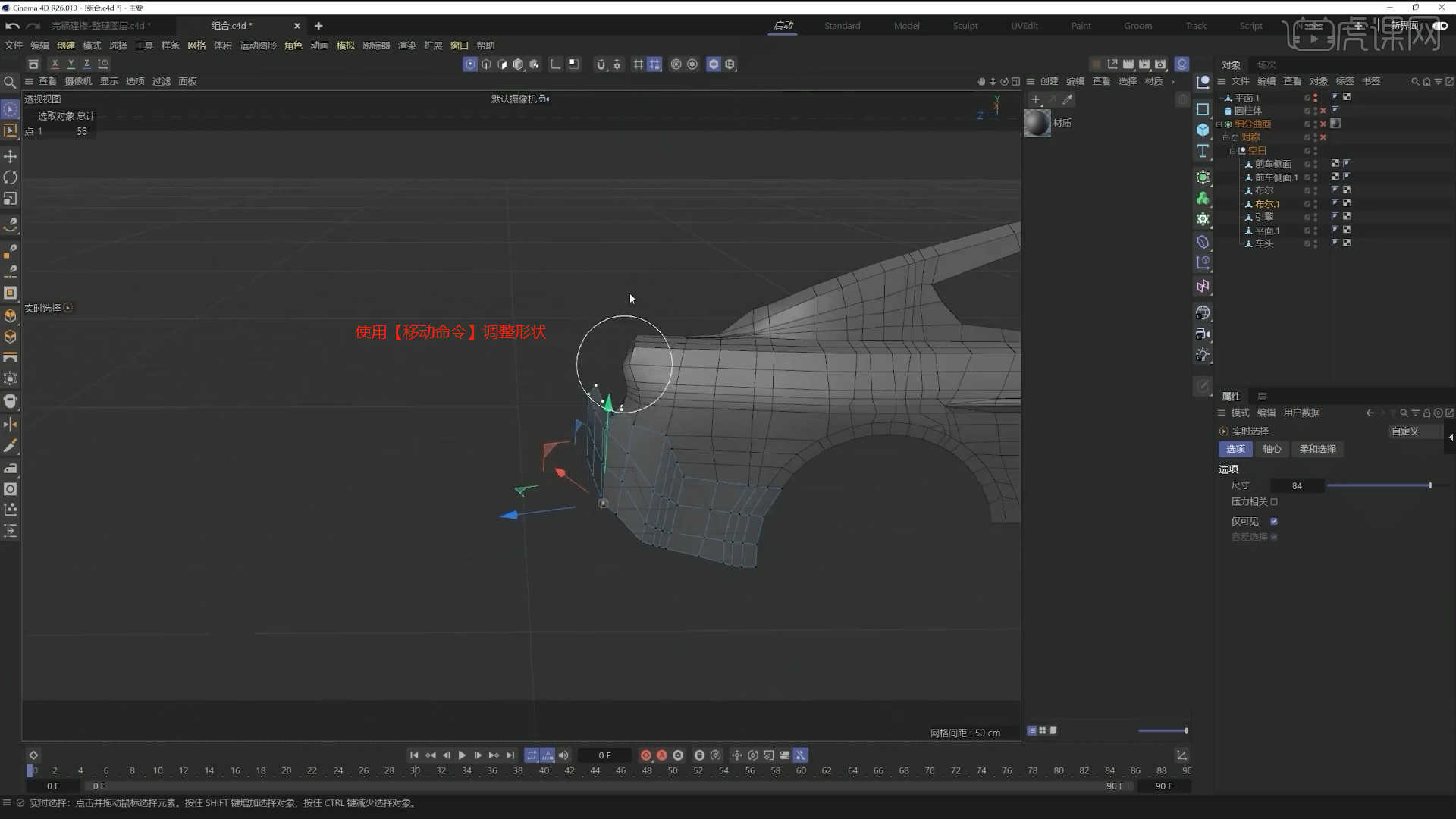Select the Move tool in left toolbar
This screenshot has height=819, width=1456.
[x=11, y=156]
